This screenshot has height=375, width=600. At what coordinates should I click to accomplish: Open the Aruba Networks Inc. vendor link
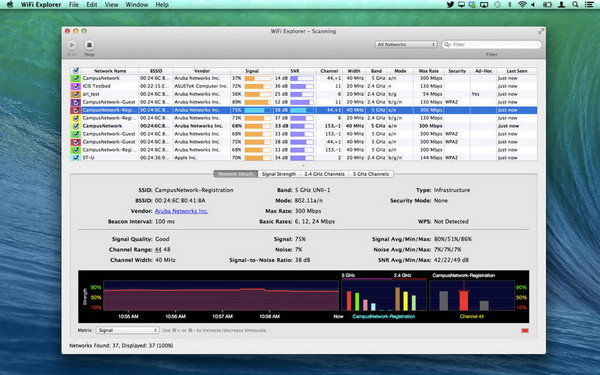[181, 211]
